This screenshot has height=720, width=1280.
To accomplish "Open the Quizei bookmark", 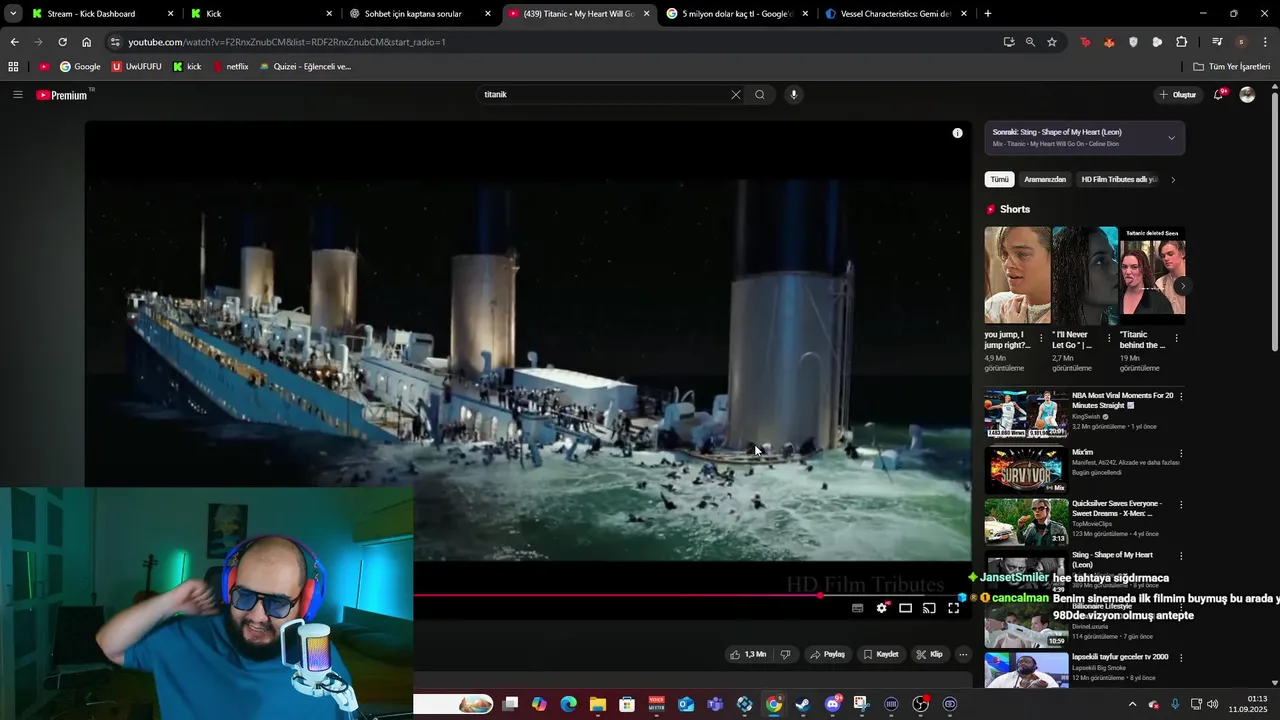I will click(x=305, y=67).
